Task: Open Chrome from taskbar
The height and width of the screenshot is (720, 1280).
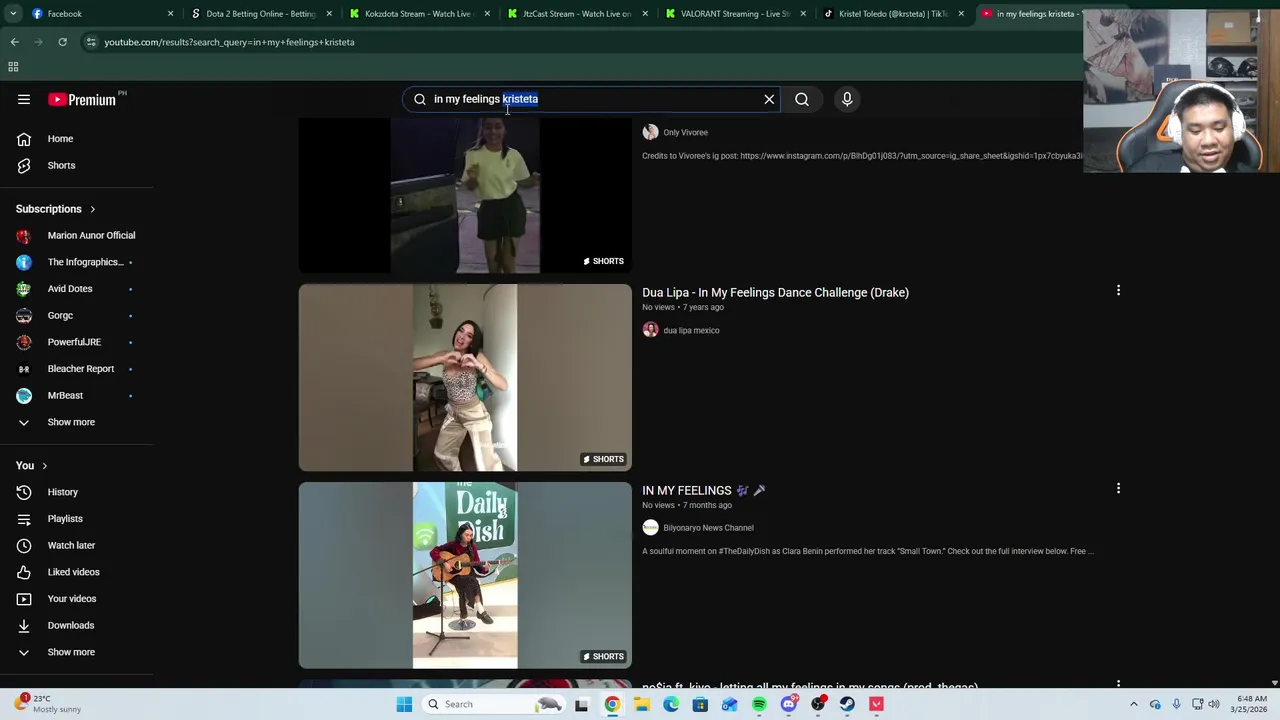Action: pos(612,704)
